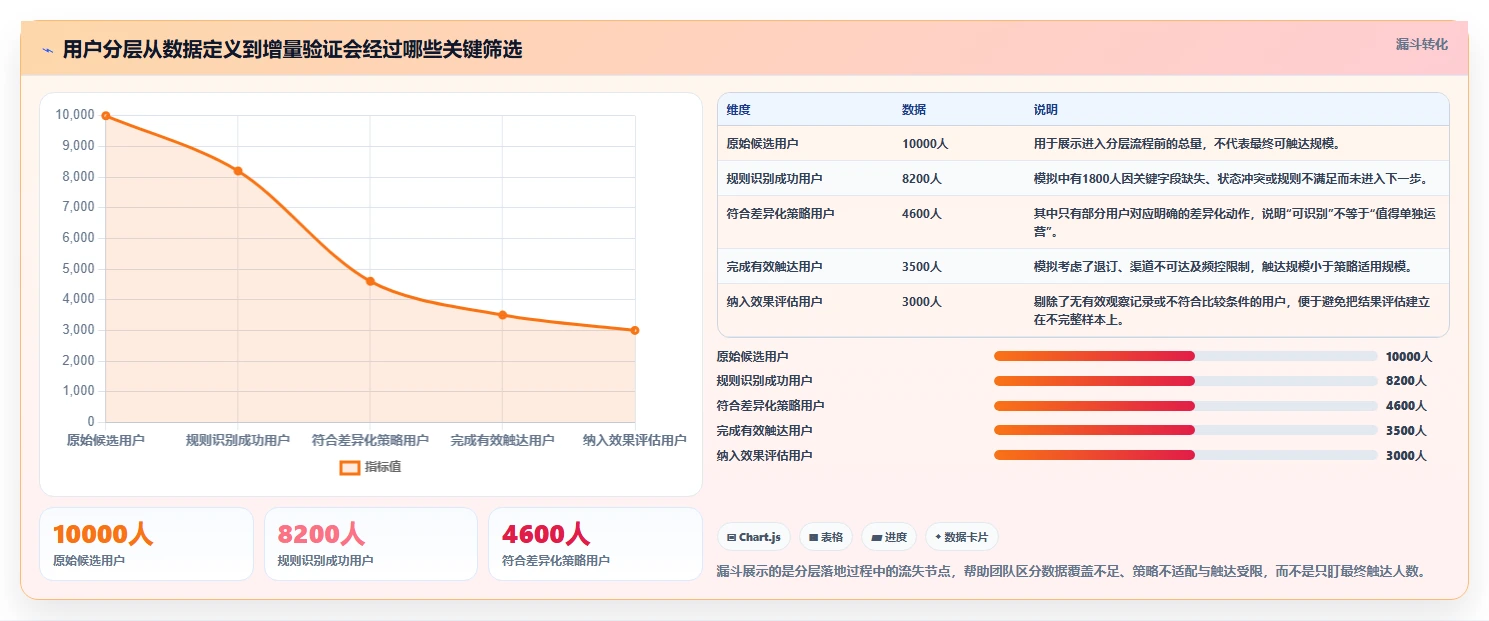Click the 10,000 data point on the line chart
The image size is (1489, 621).
pyautogui.click(x=105, y=116)
